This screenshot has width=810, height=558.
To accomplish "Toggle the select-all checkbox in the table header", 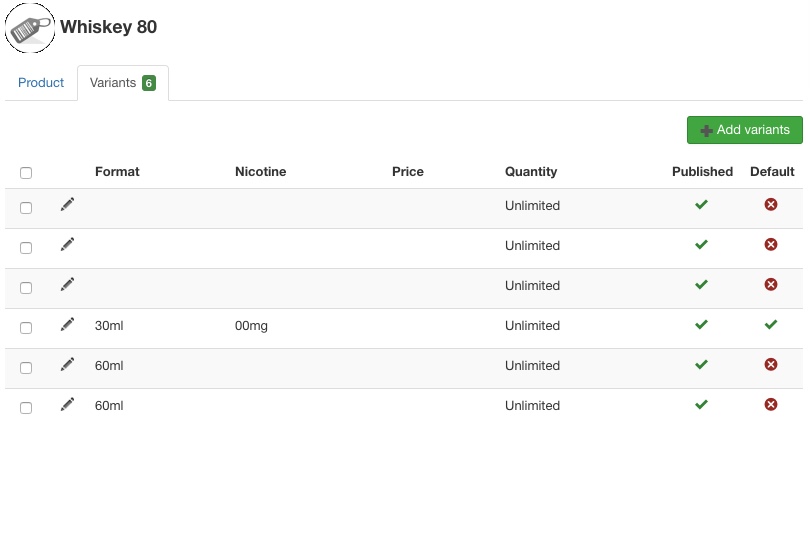I will point(26,173).
